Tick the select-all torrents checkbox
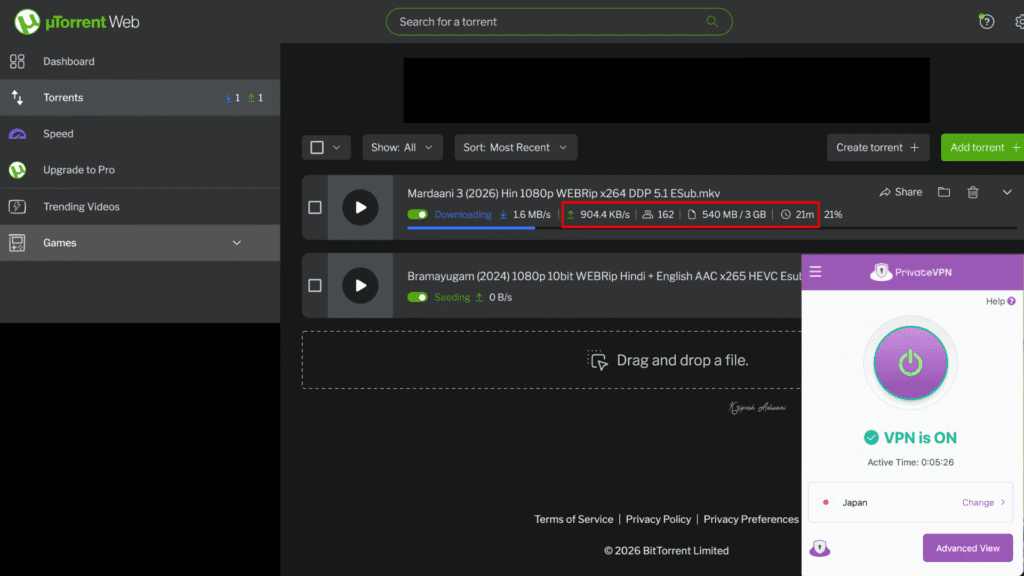This screenshot has height=576, width=1024. 317,148
